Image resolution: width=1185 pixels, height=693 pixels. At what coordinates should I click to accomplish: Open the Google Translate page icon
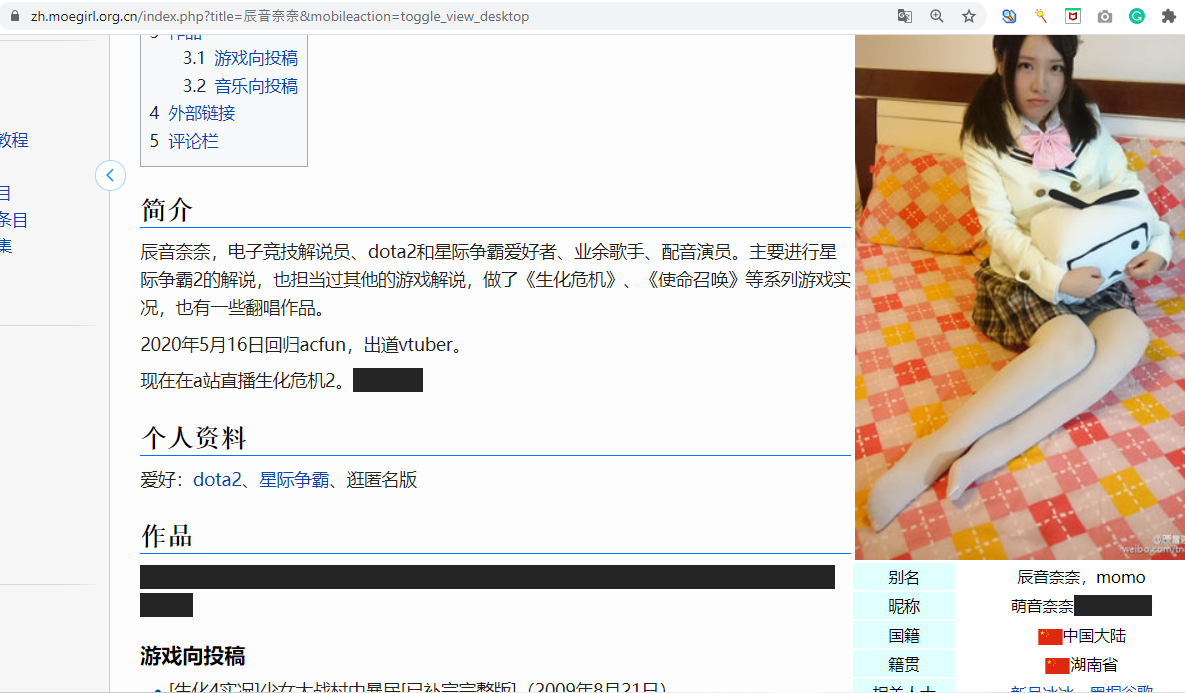(905, 16)
